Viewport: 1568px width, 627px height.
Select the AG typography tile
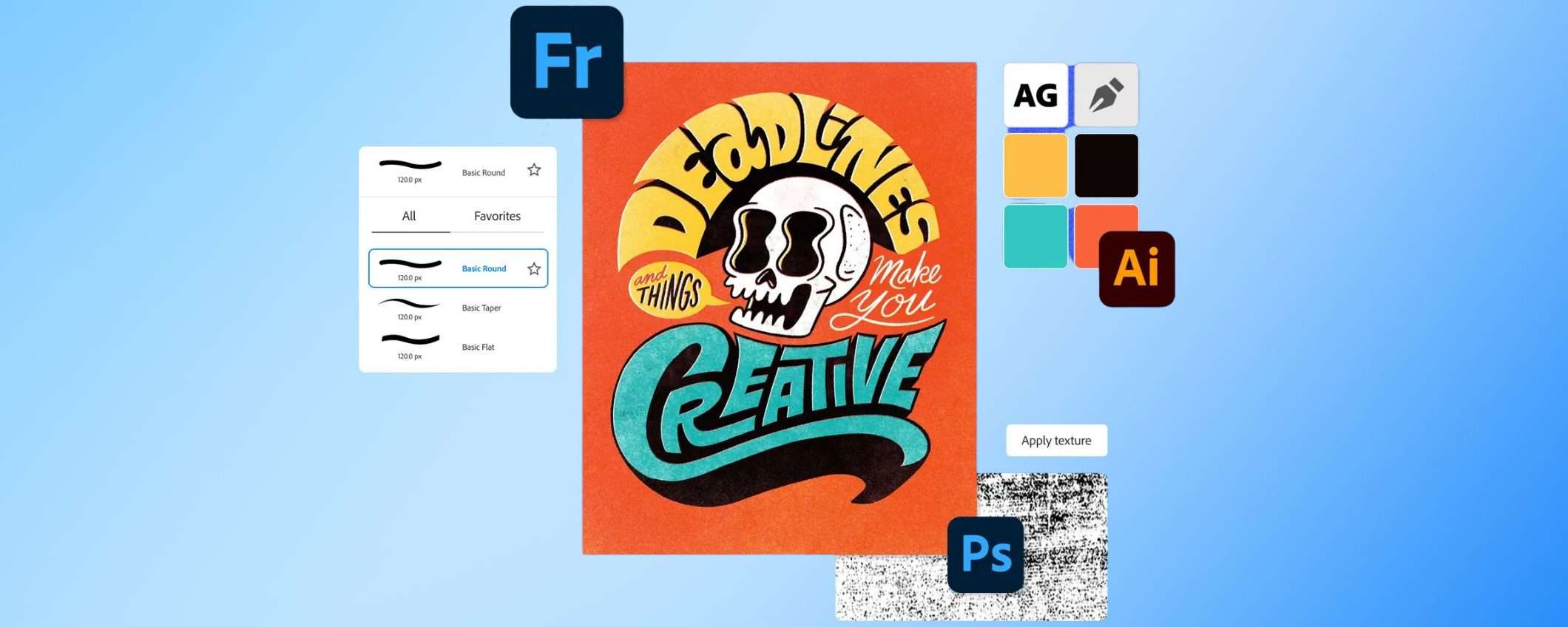tap(1035, 95)
